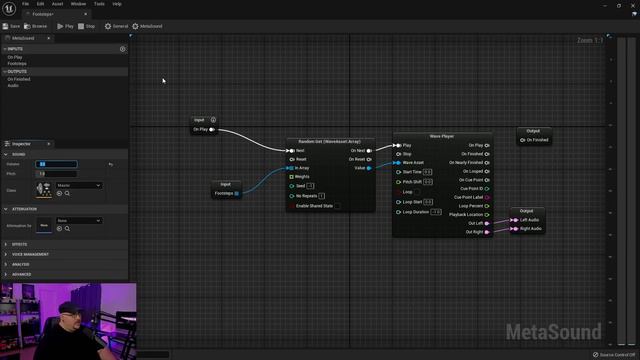Image resolution: width=640 pixels, height=360 pixels.
Task: Collapse the Sound section
Action: (x=6, y=155)
